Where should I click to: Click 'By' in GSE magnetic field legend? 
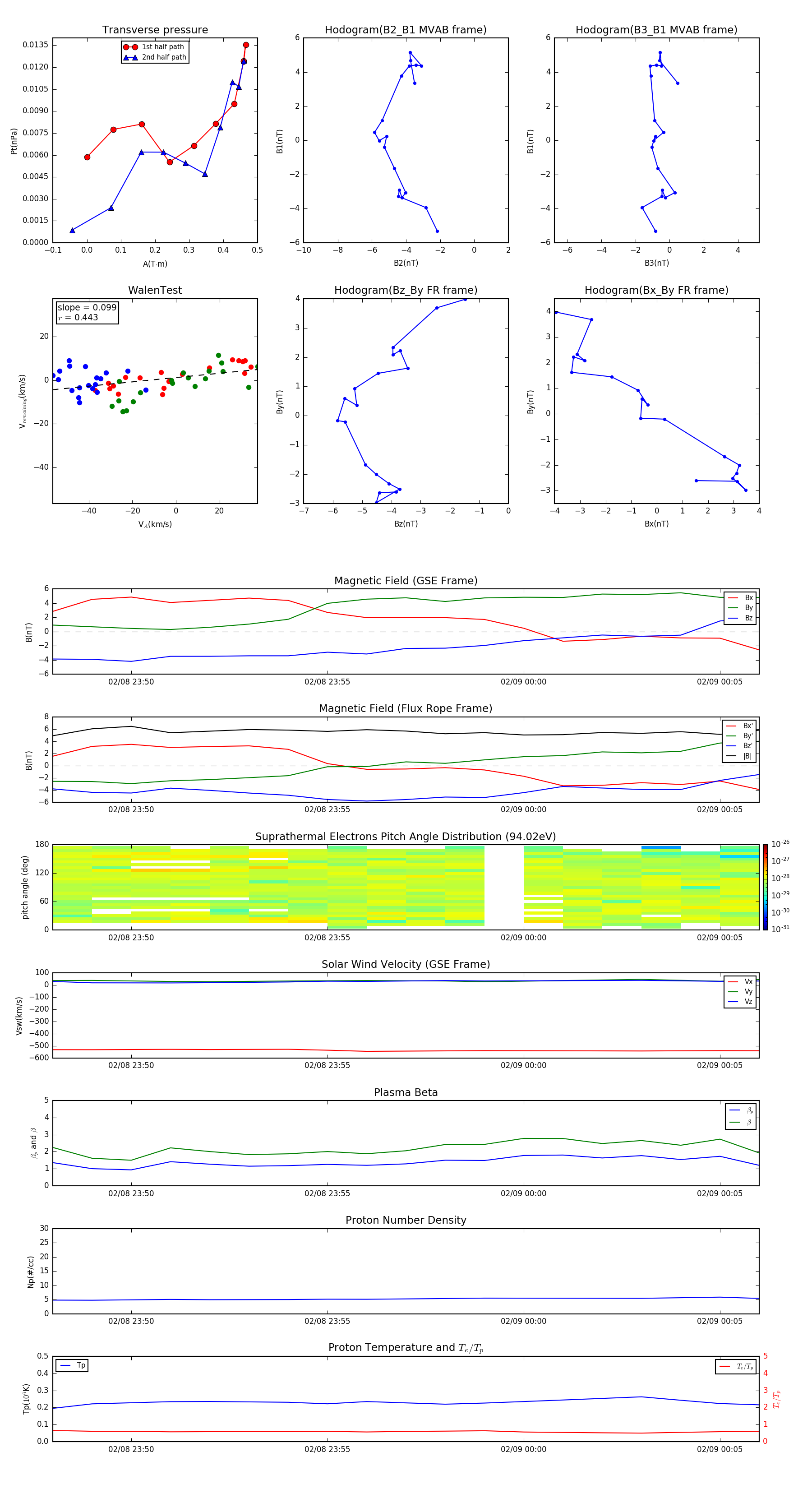[x=741, y=607]
